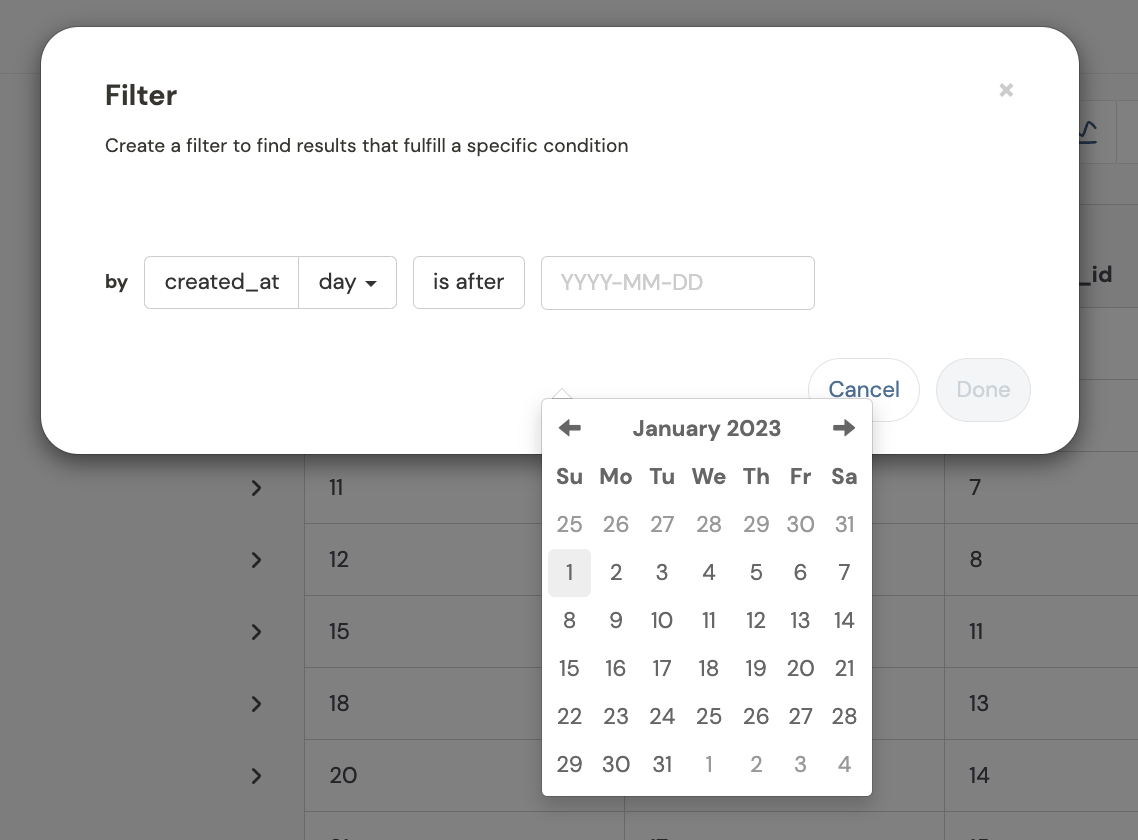Select January 31 on the calendar
The width and height of the screenshot is (1138, 840).
coord(662,764)
